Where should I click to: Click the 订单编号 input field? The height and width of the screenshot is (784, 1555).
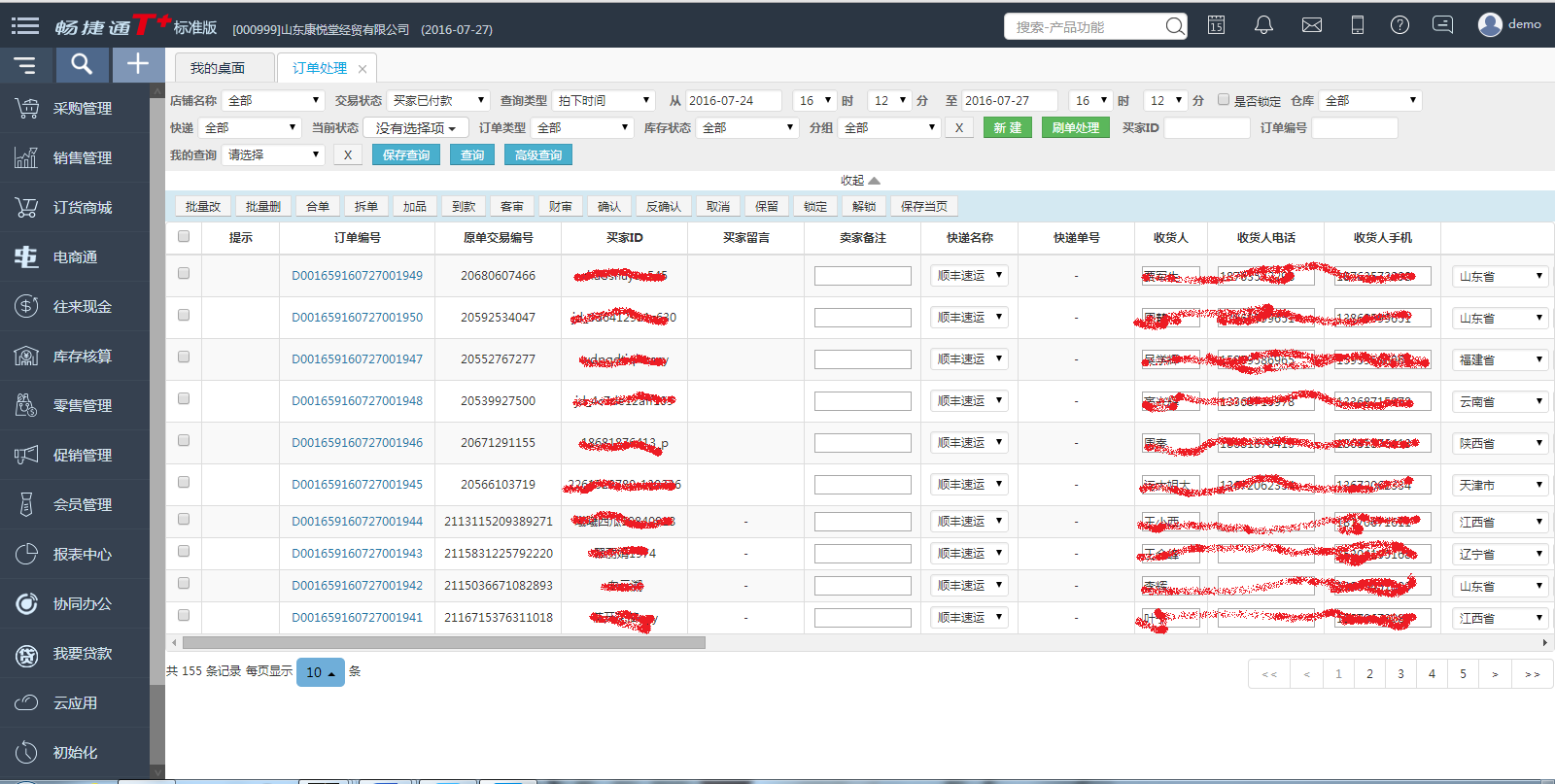pyautogui.click(x=1354, y=128)
